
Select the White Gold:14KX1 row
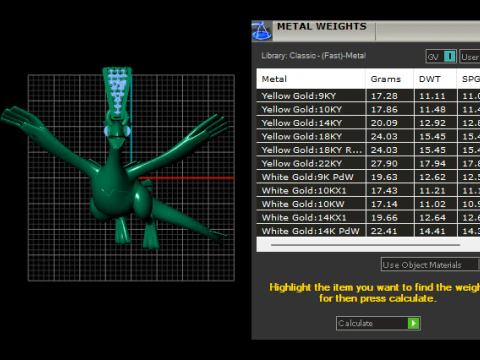click(x=368, y=217)
